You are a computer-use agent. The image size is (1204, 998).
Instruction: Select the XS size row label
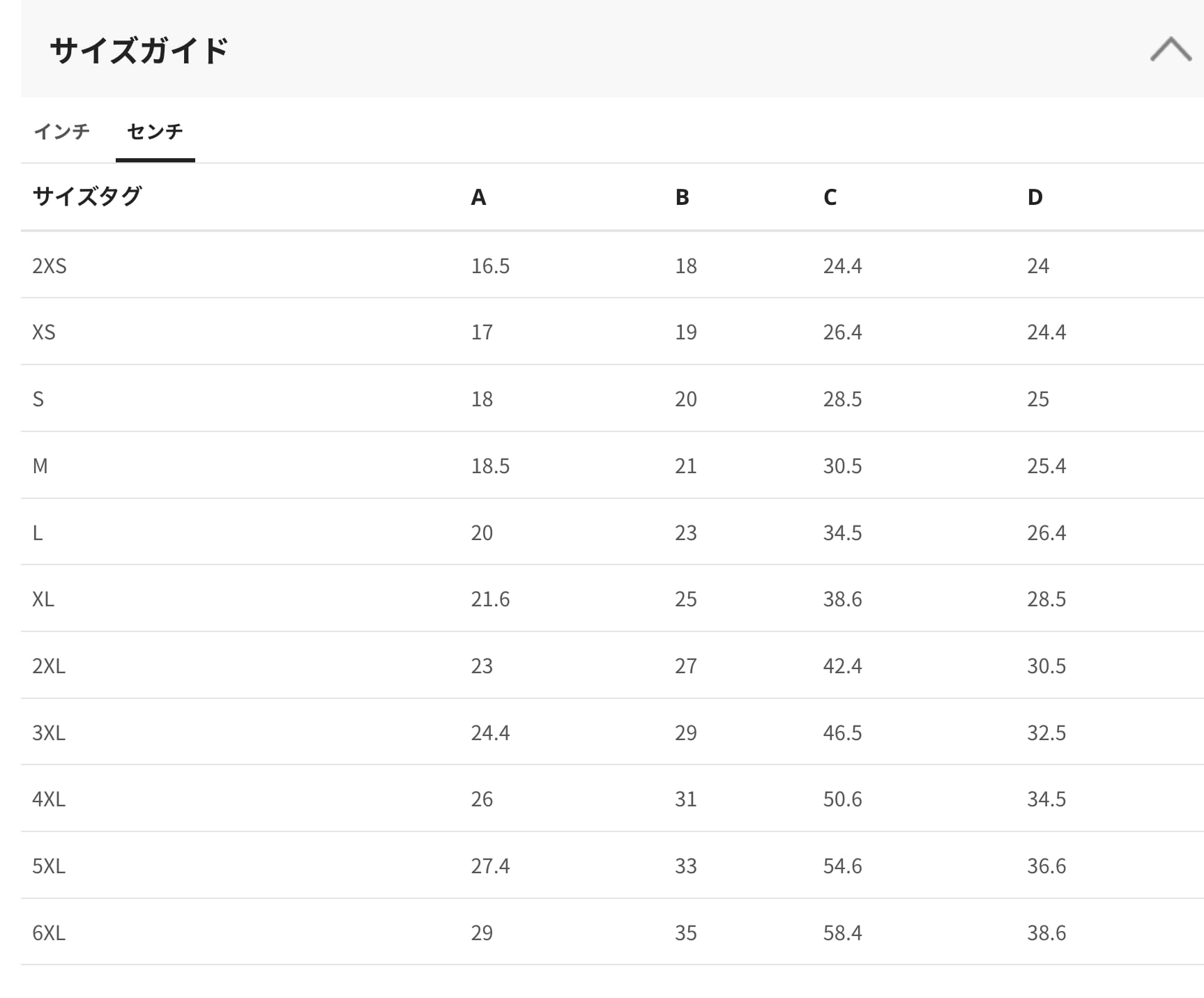click(44, 332)
